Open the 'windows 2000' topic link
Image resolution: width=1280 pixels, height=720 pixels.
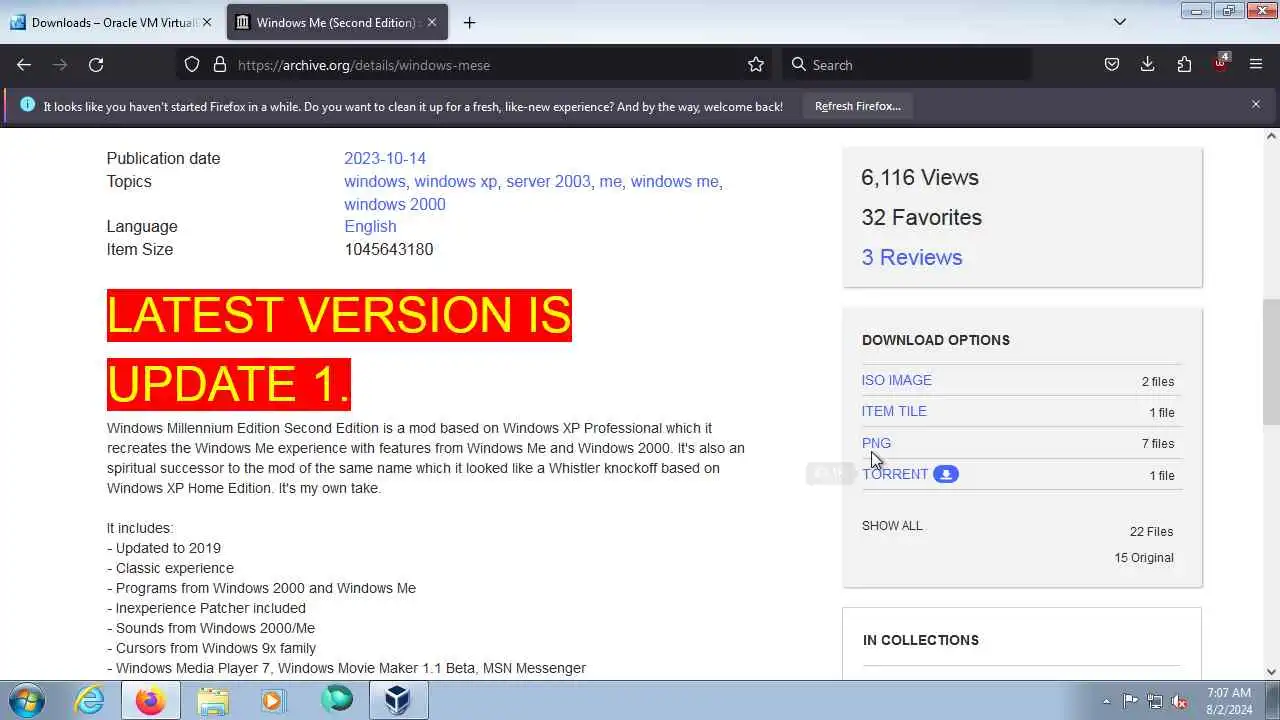[395, 204]
